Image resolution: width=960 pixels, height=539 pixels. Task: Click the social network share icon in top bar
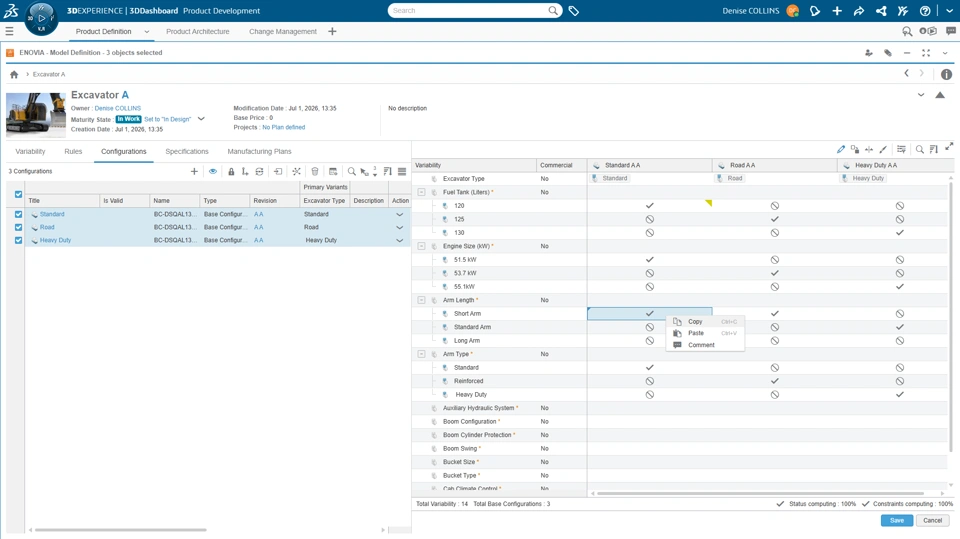(x=881, y=10)
